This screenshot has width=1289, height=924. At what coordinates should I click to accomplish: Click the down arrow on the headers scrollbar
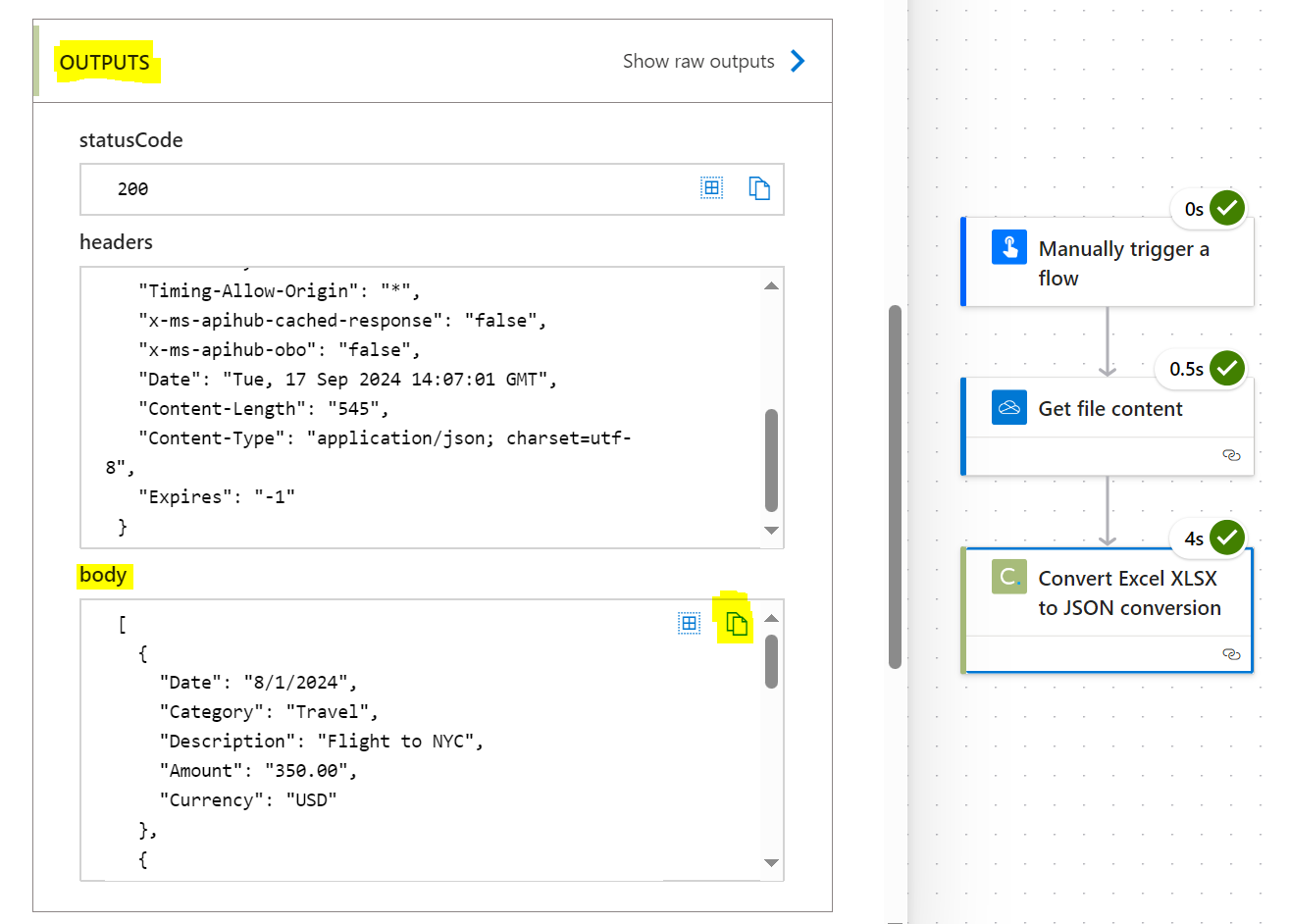[x=771, y=530]
